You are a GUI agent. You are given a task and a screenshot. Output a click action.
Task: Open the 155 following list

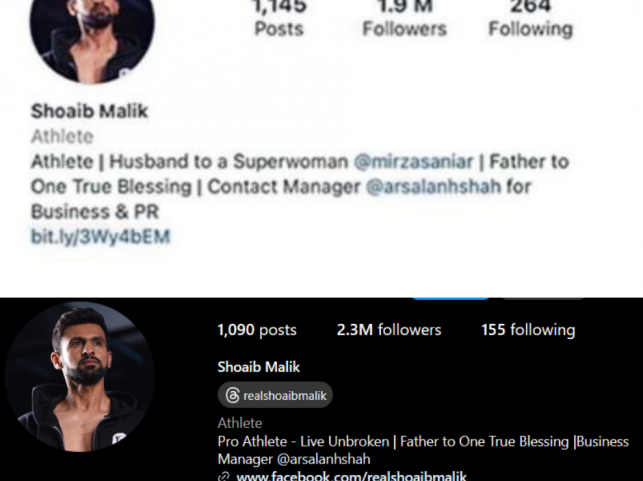pos(528,330)
